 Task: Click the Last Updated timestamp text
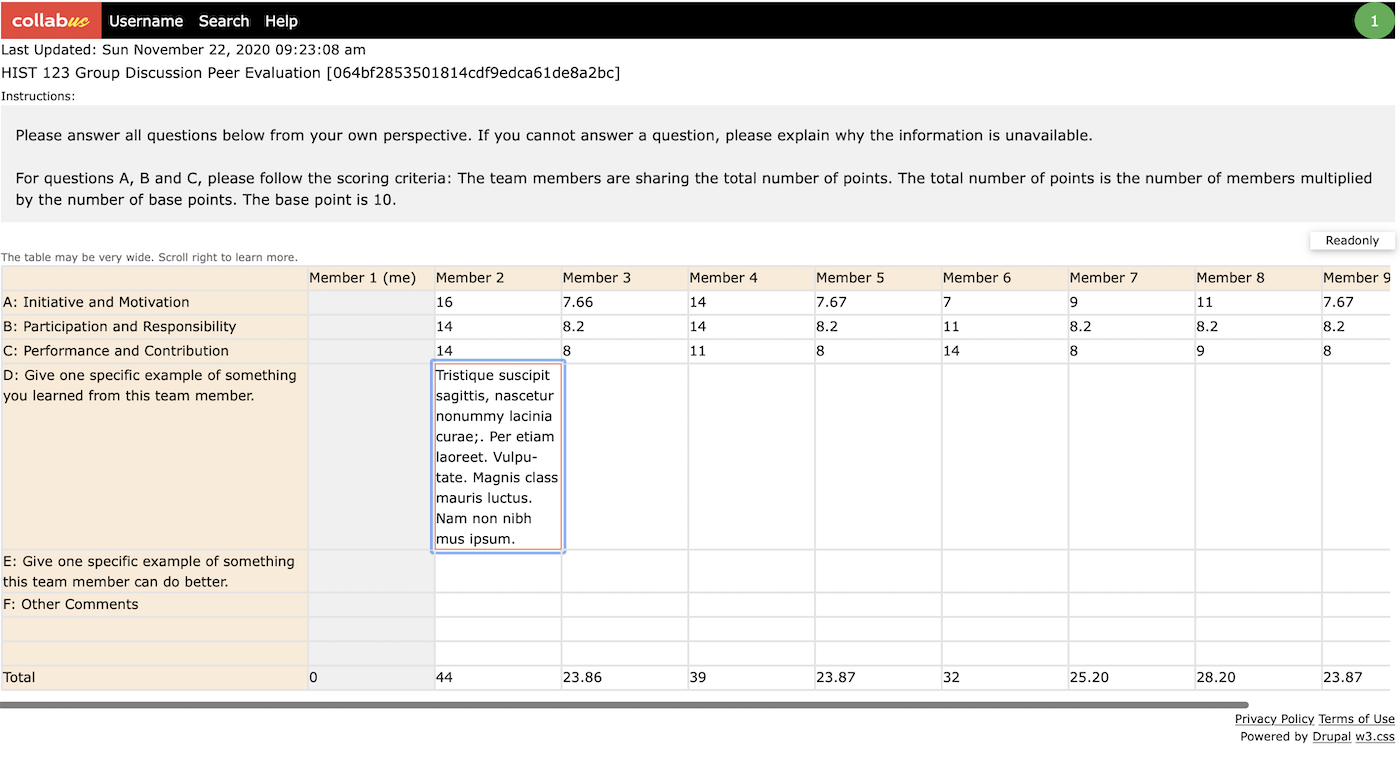pos(183,49)
